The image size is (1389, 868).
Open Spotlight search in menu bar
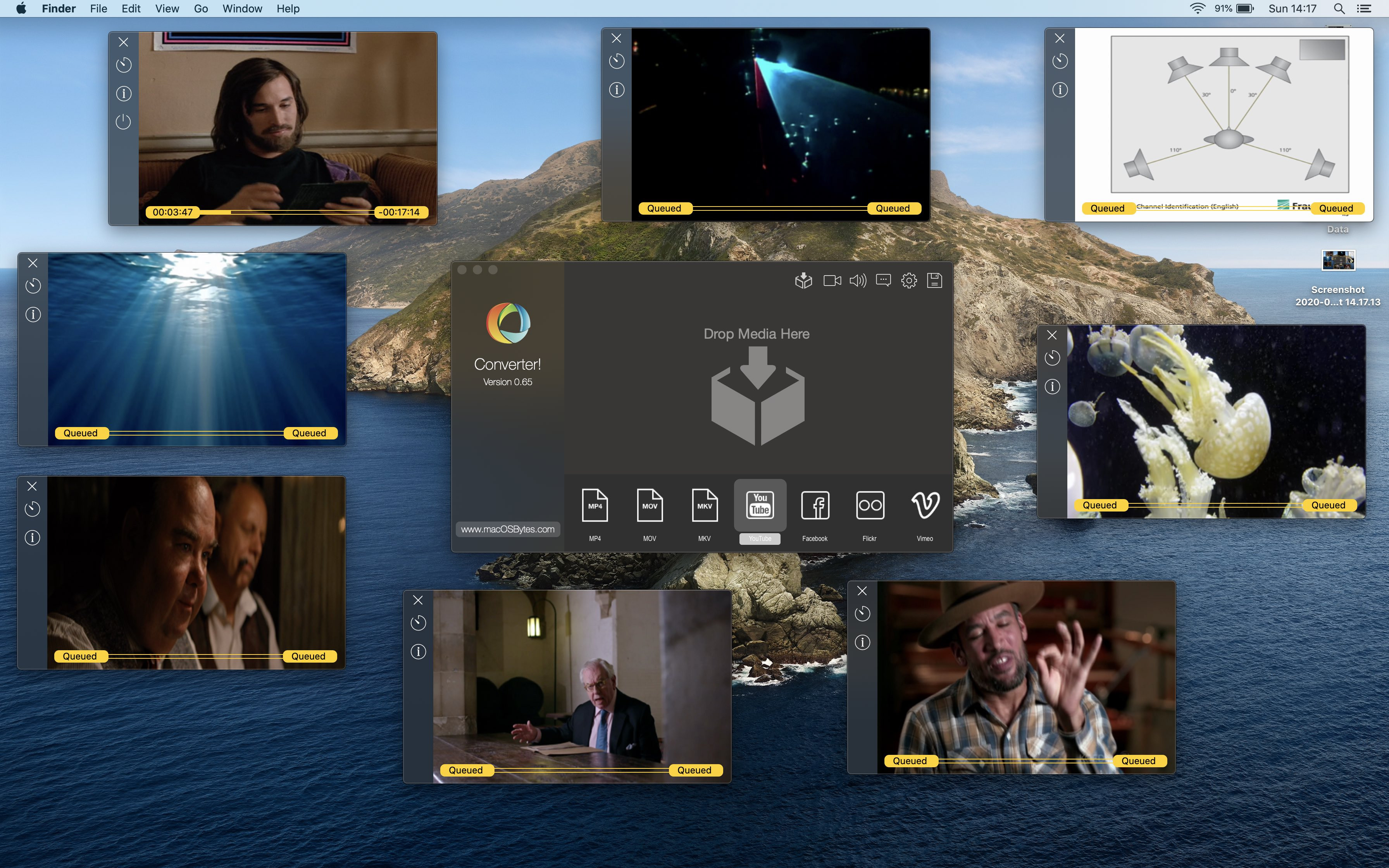(x=1339, y=9)
